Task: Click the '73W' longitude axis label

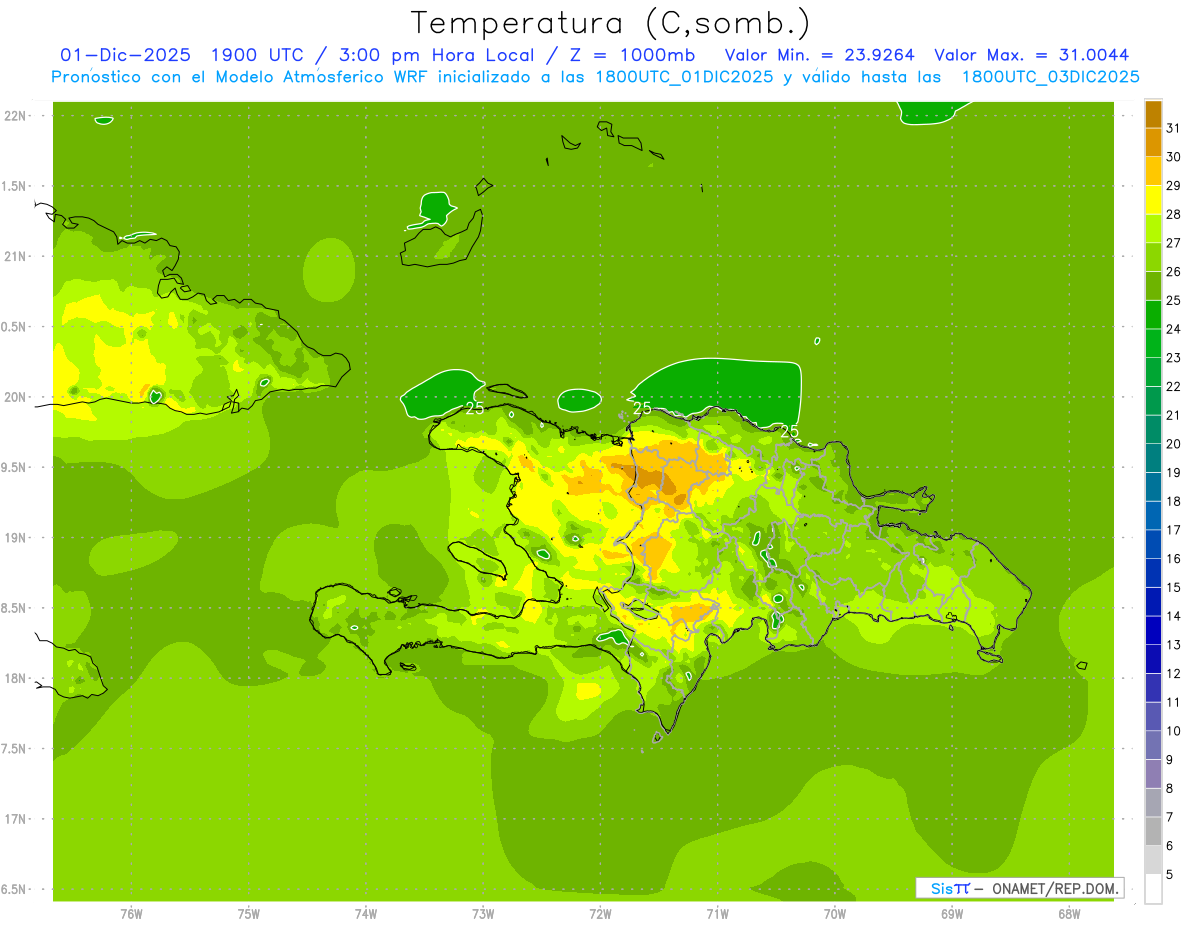Action: pos(483,914)
